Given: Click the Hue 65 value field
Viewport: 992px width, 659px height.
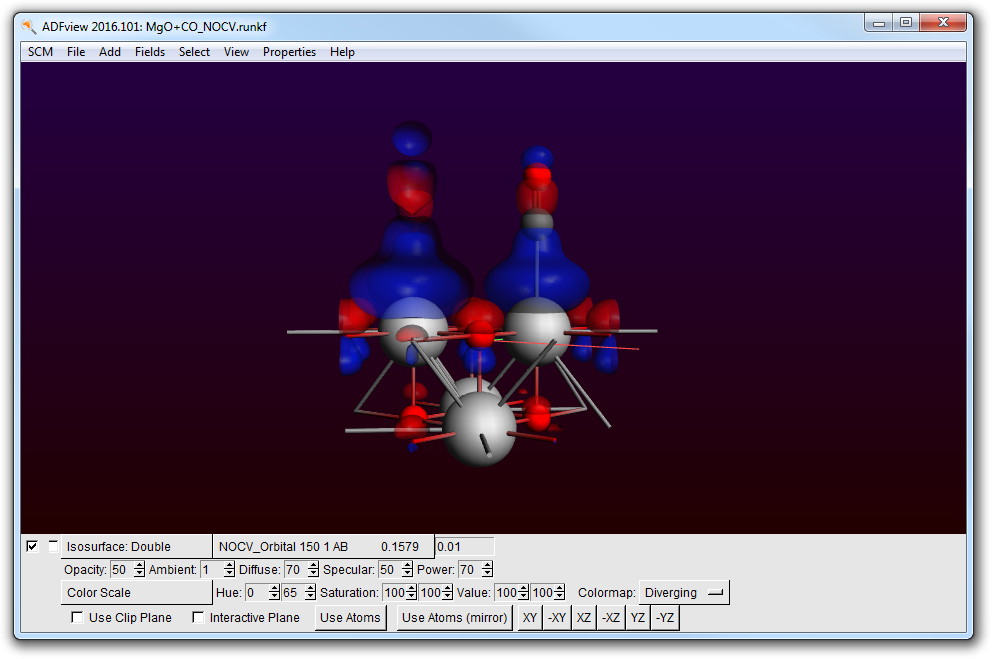Looking at the screenshot, I should [292, 593].
